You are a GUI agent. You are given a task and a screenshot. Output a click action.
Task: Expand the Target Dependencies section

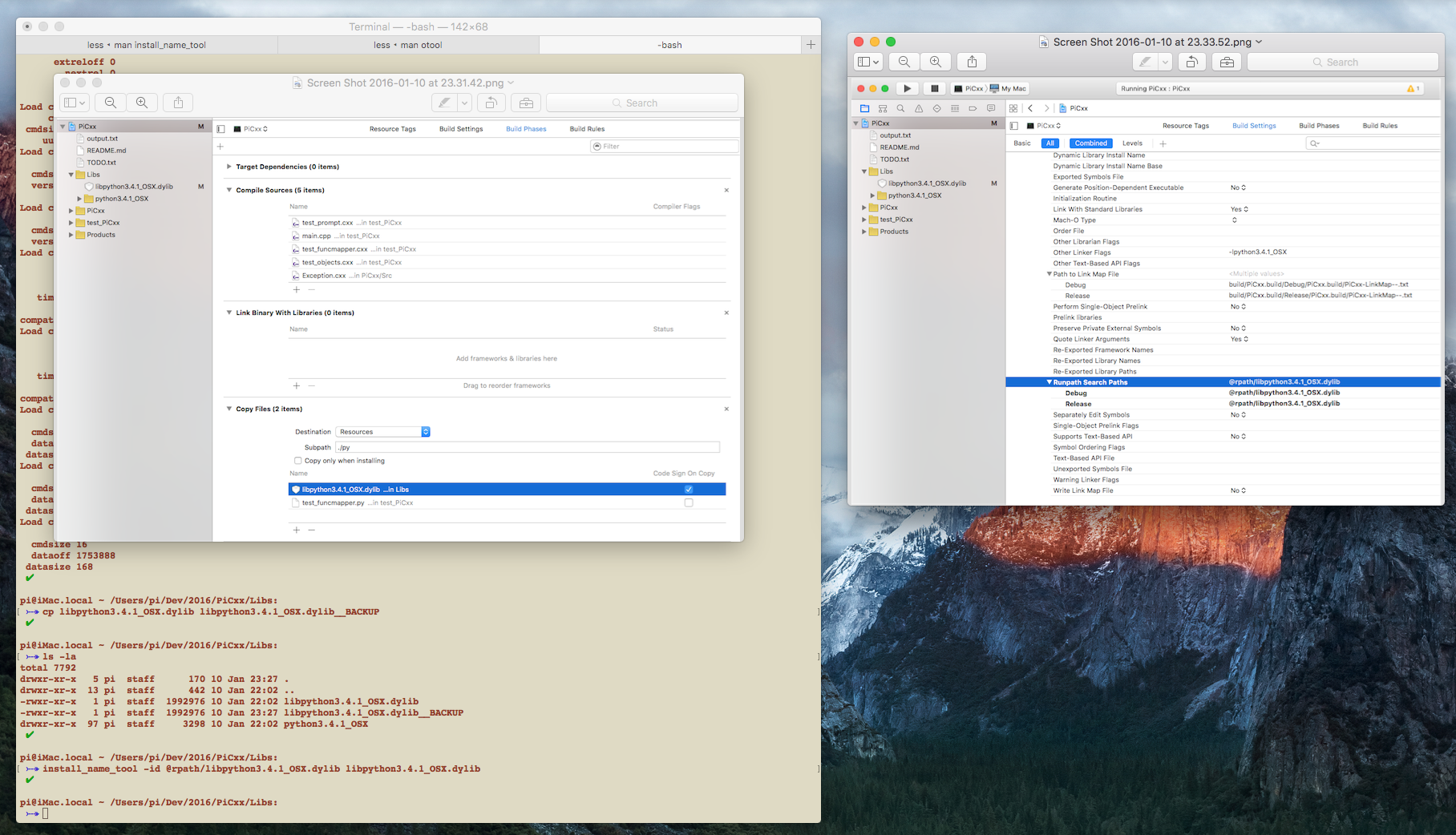pyautogui.click(x=229, y=167)
